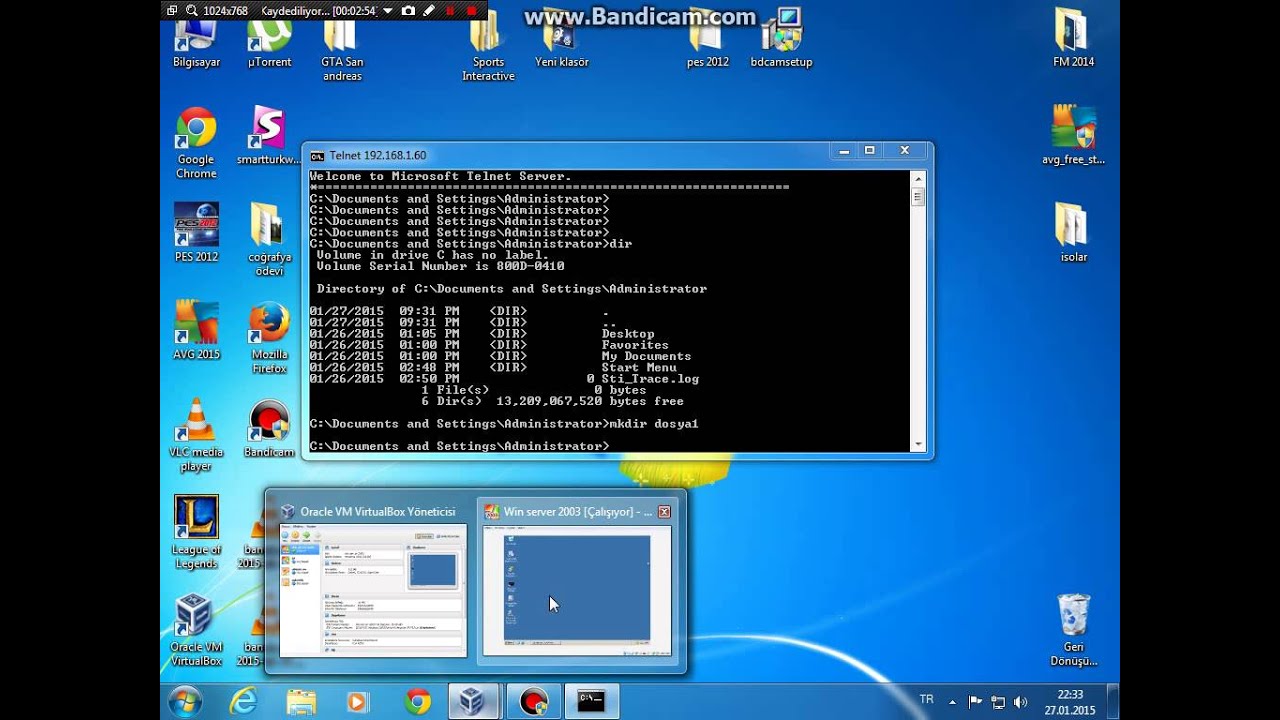Click the 'My Documents' directory listing
The height and width of the screenshot is (720, 1280).
click(x=646, y=356)
